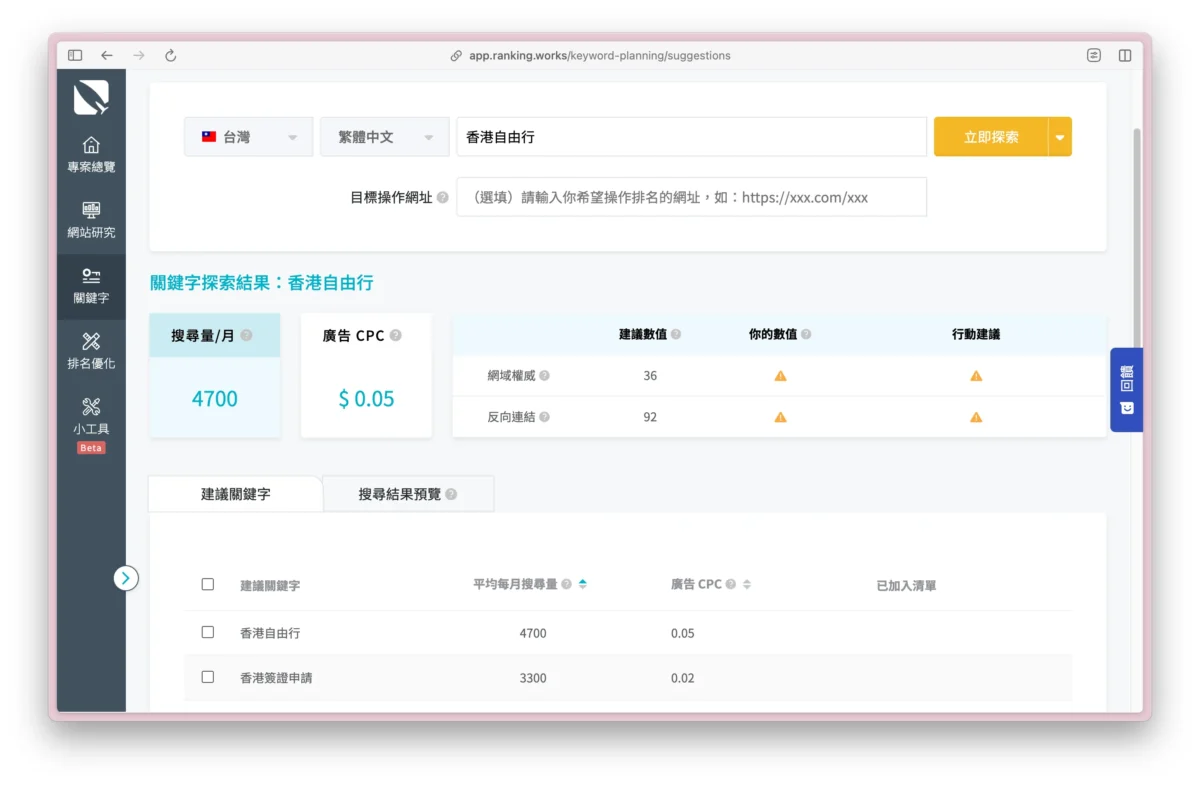Click help icon next to 你的數值
The height and width of the screenshot is (785, 1200).
click(x=806, y=334)
